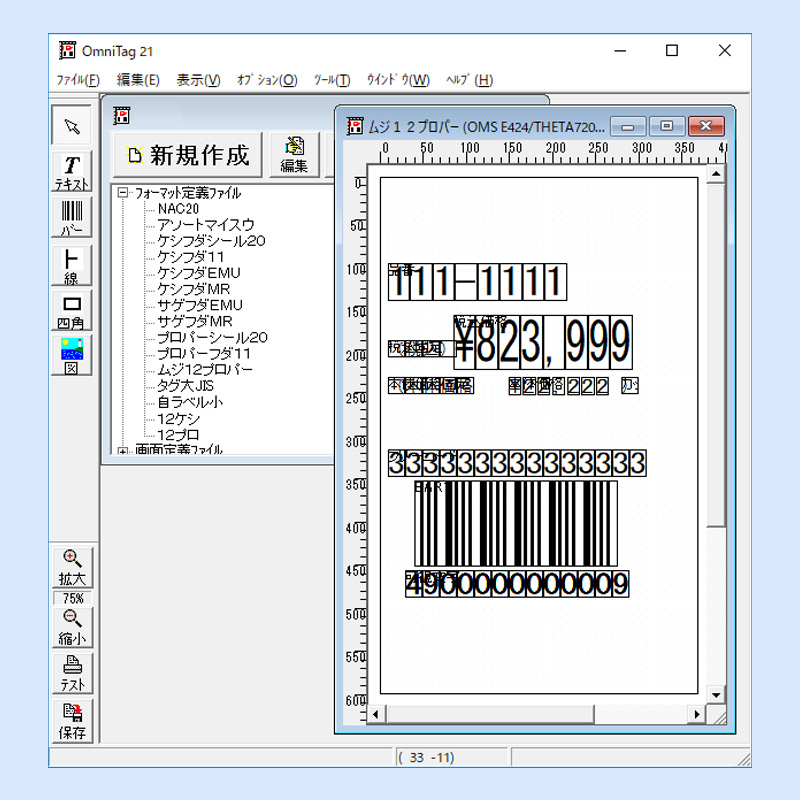Screen dimensions: 800x800
Task: Click the 拡大 zoom in button
Action: [x=72, y=567]
